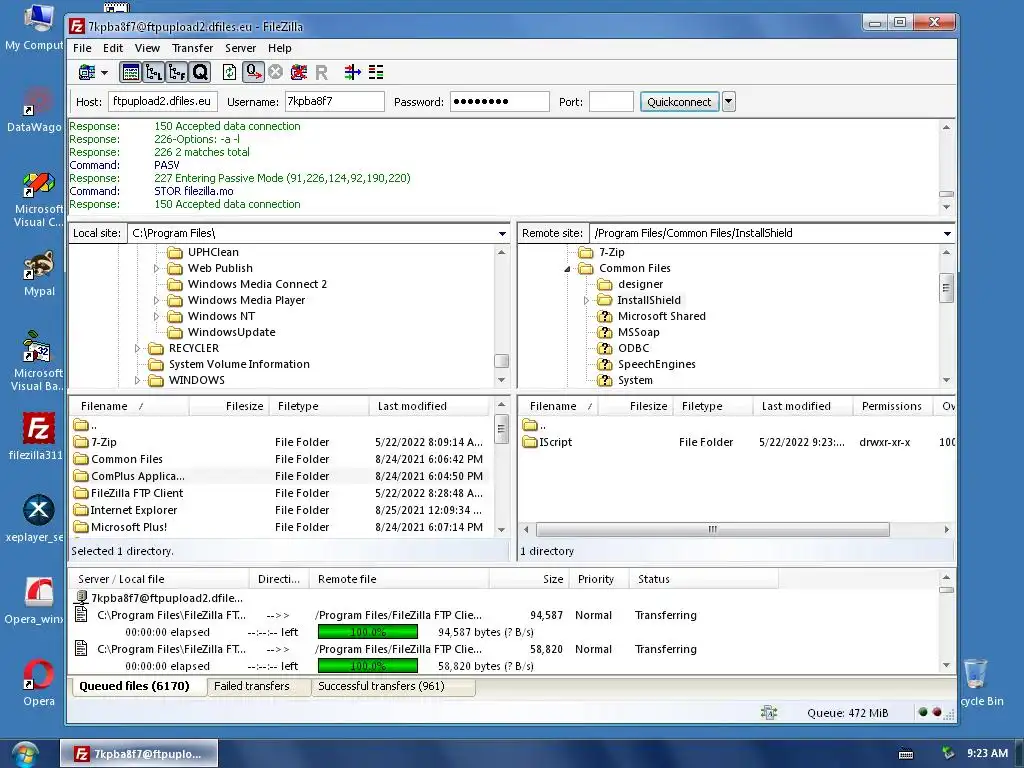Screen dimensions: 1024x768
Task: Expand the remote InstallShield folder
Action: 586,300
